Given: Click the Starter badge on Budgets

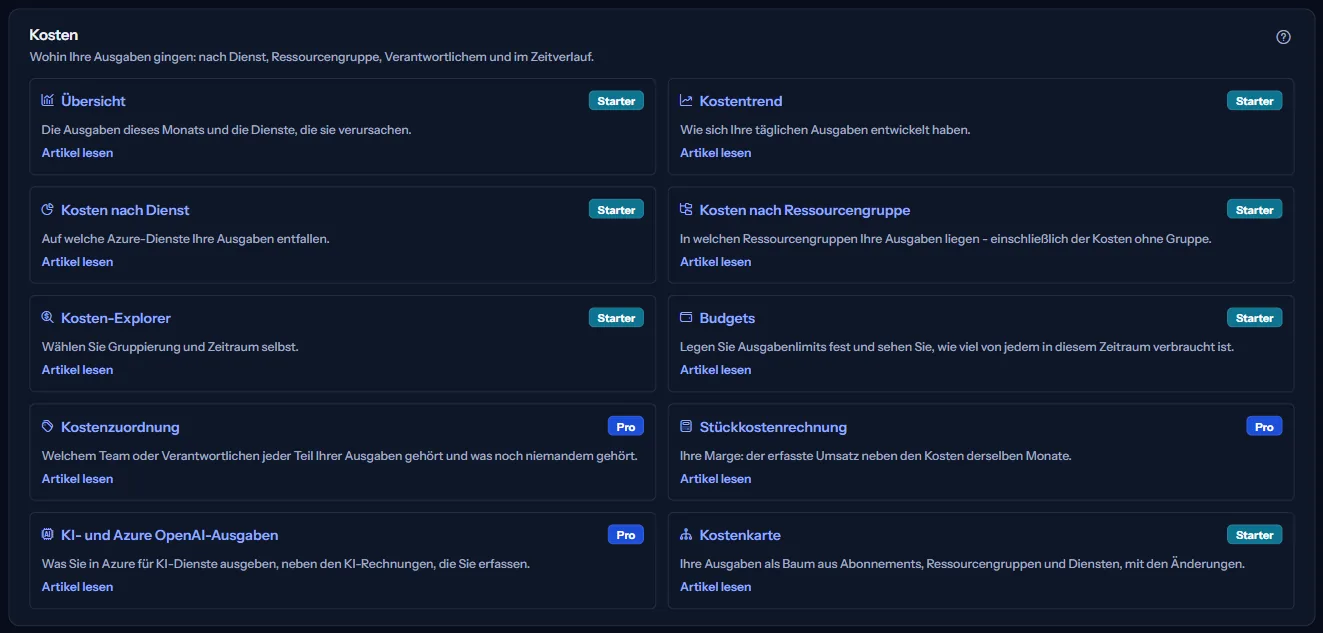Looking at the screenshot, I should (x=1255, y=318).
